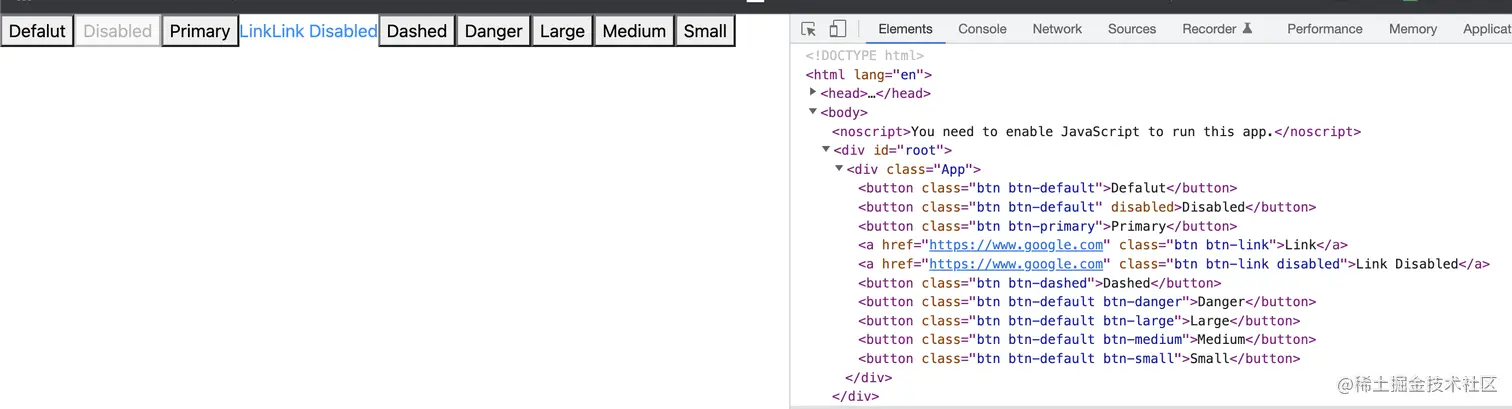This screenshot has height=409, width=1512.
Task: Collapse the body element node
Action: pyautogui.click(x=813, y=112)
